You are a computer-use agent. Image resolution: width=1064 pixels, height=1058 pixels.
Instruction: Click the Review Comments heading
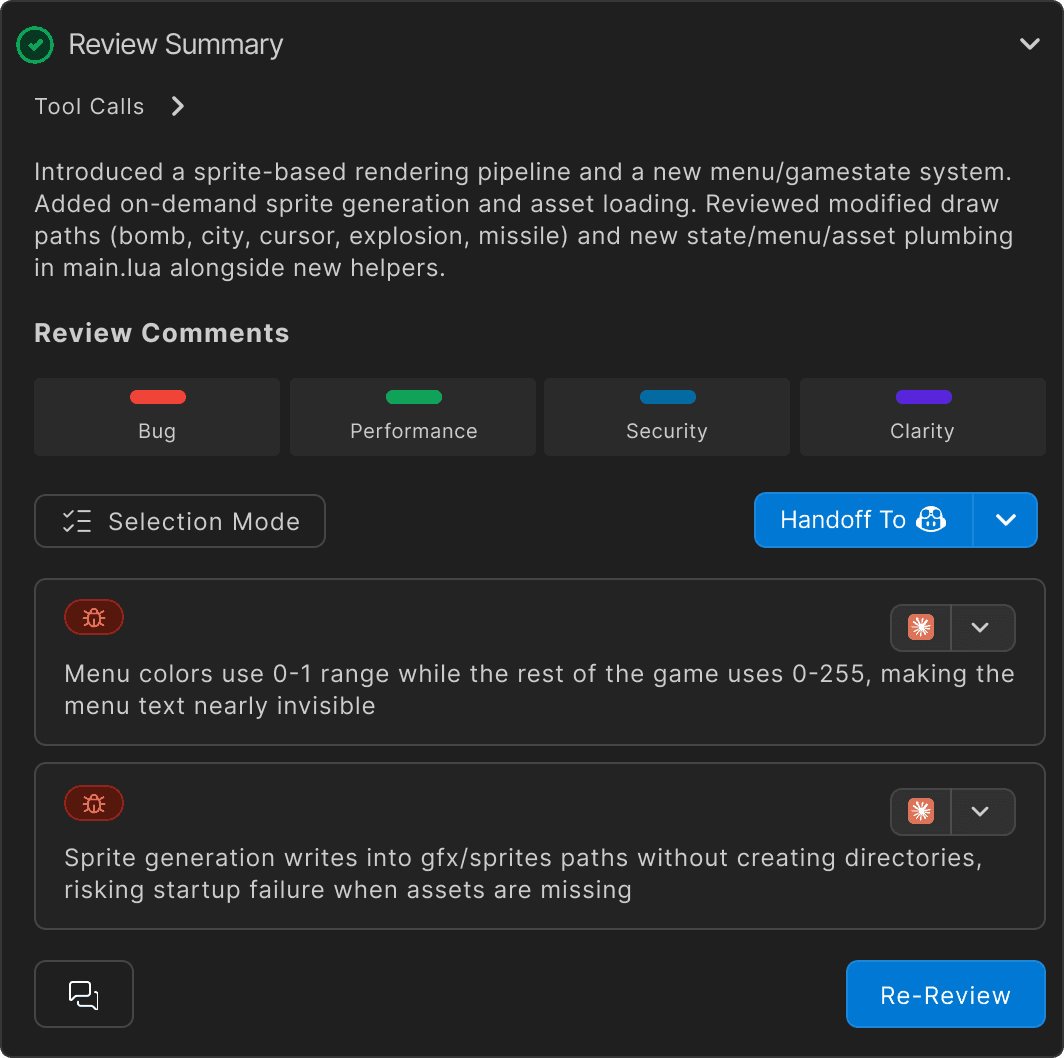(162, 333)
